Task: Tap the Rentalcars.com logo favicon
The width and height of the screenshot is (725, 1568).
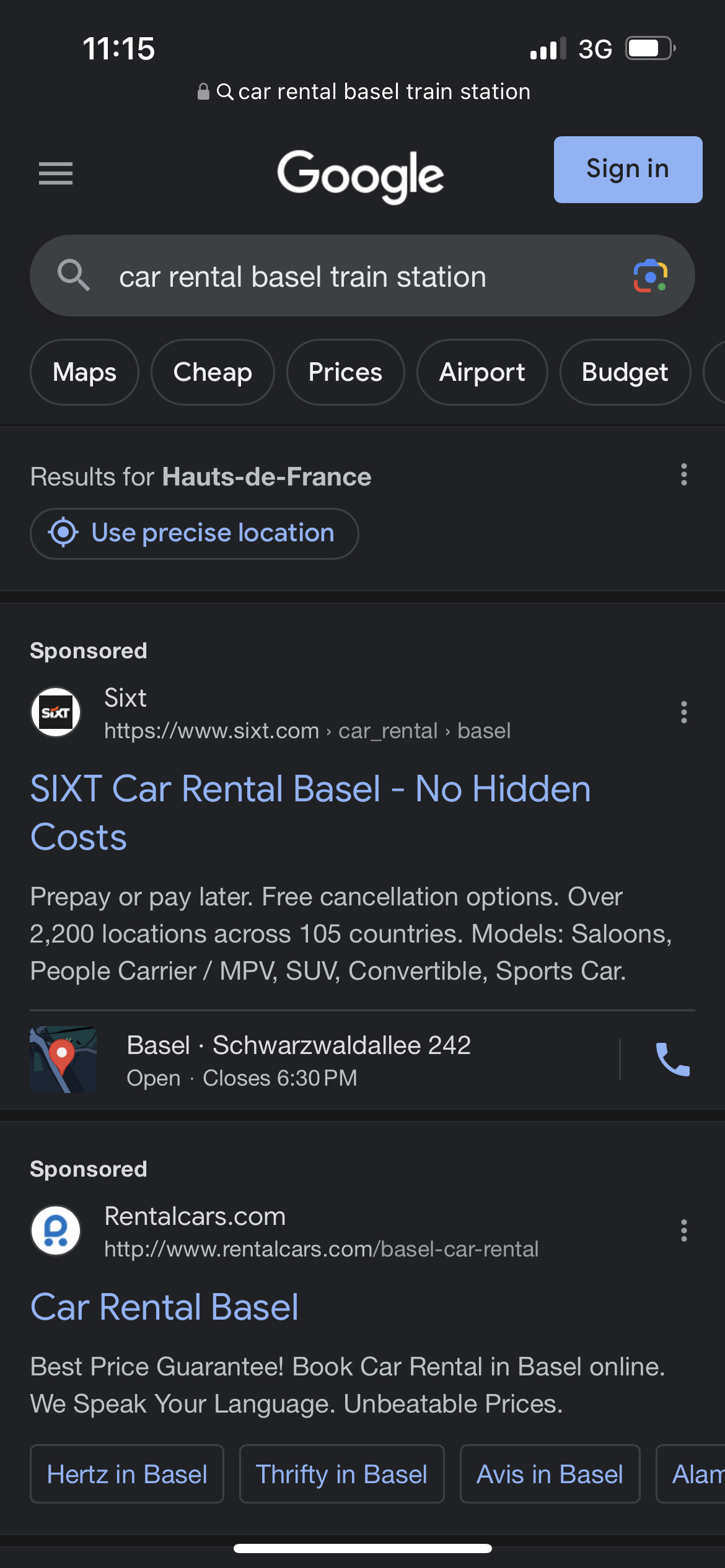Action: (x=56, y=1230)
